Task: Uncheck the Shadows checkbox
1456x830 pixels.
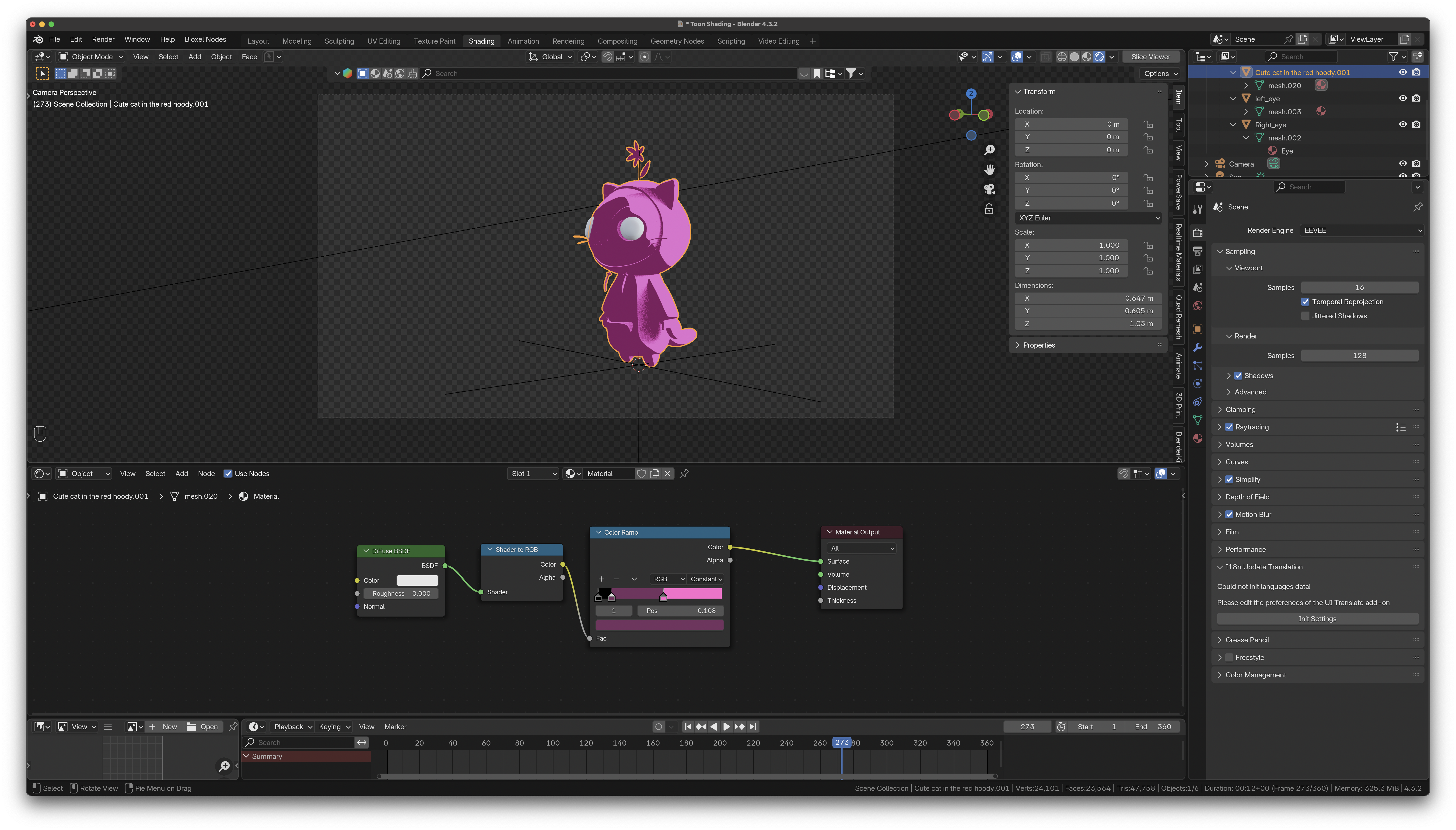Action: [x=1238, y=376]
